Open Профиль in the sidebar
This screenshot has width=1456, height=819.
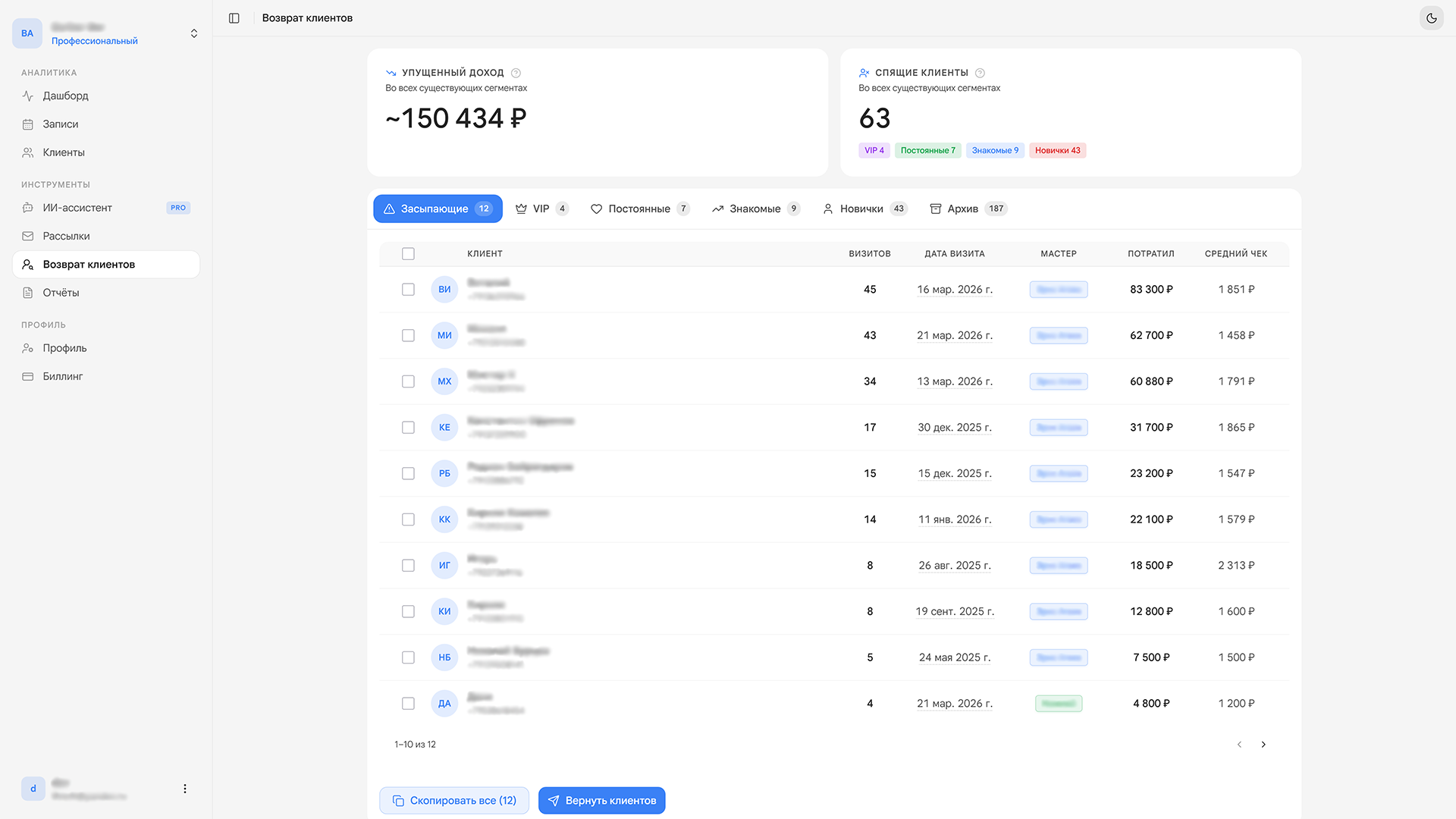pos(106,348)
